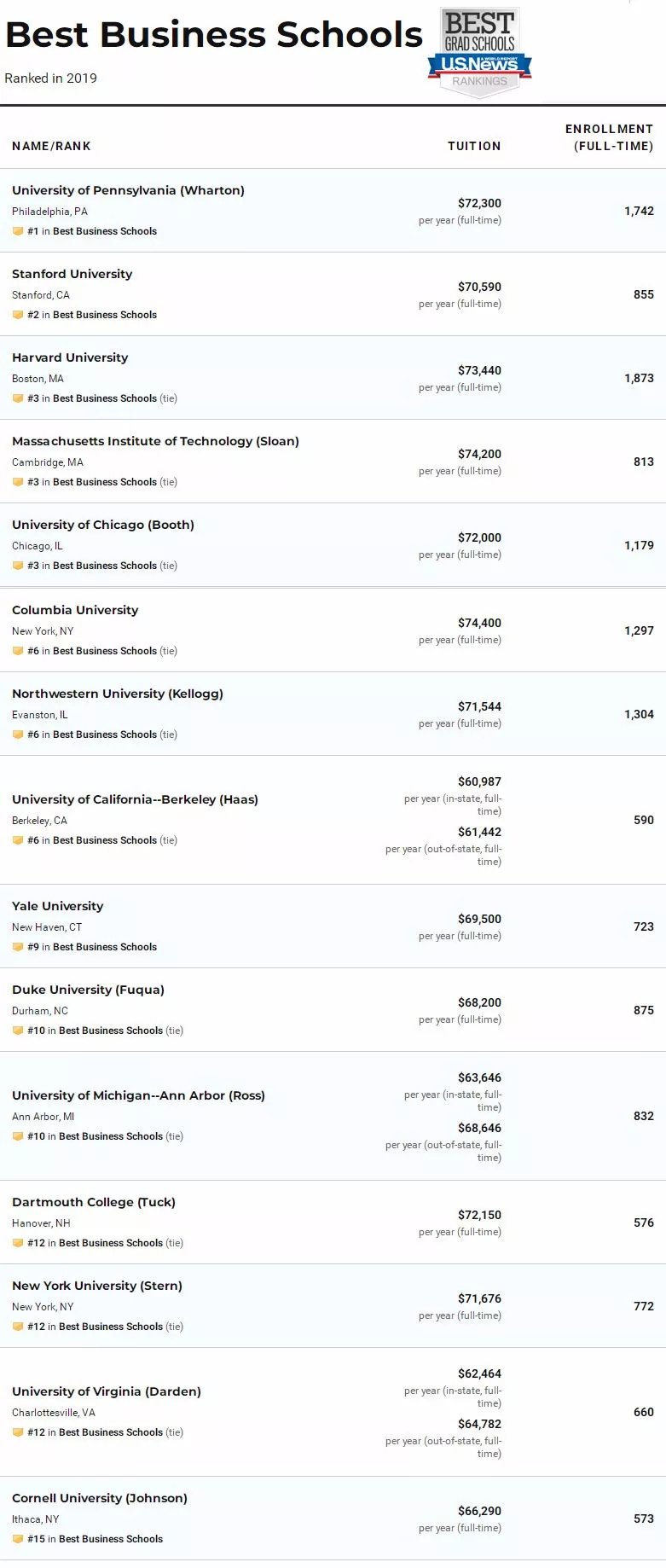The height and width of the screenshot is (1568, 666).
Task: Select University of Michigan--Ann Arbor (Ross) link
Action: click(138, 1095)
